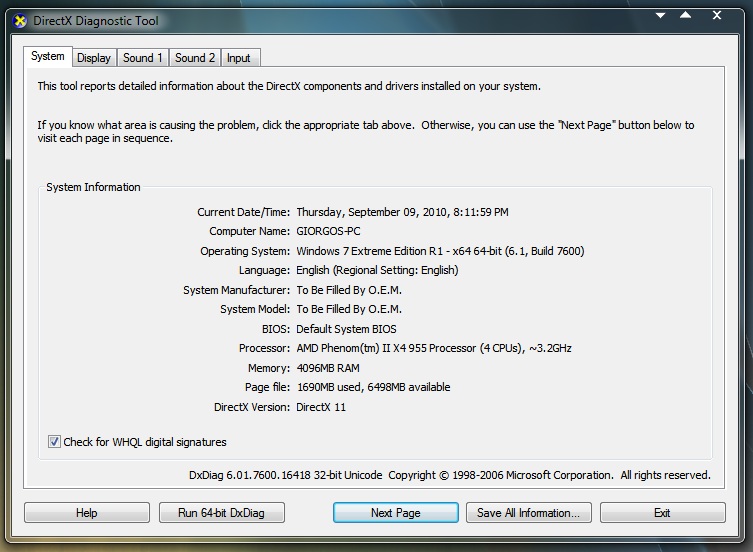Click the System Manufacturer To Be Filled value
753x552 pixels.
pos(349,290)
